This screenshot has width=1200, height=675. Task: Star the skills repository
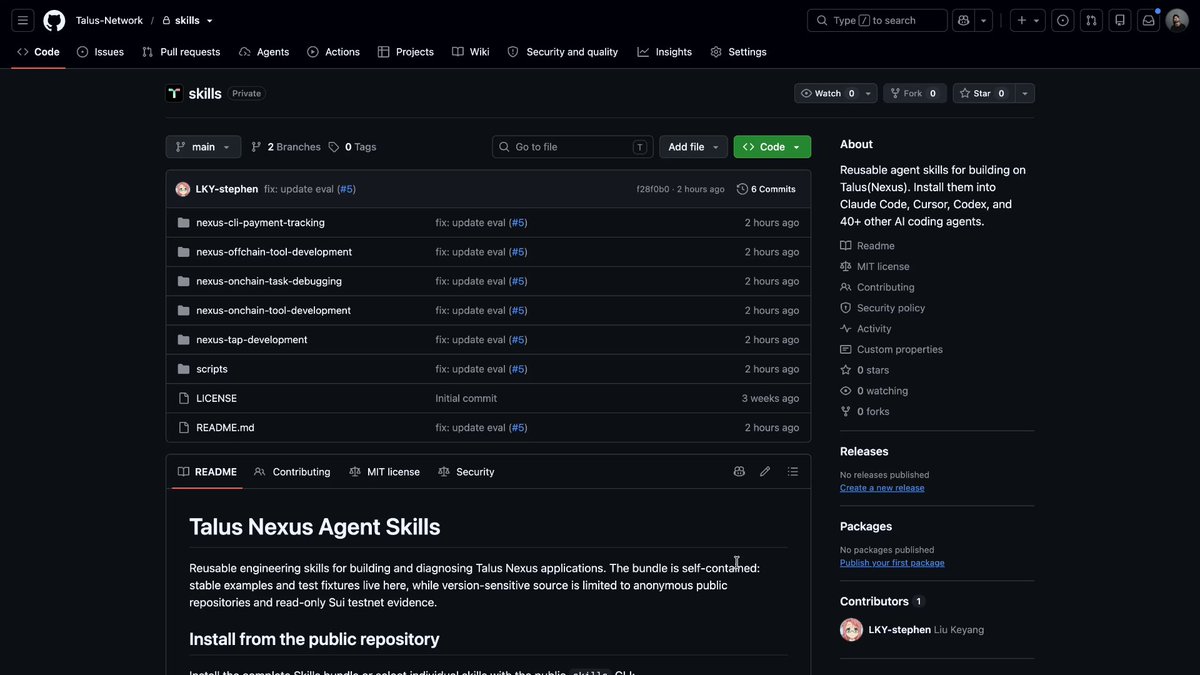pos(983,93)
